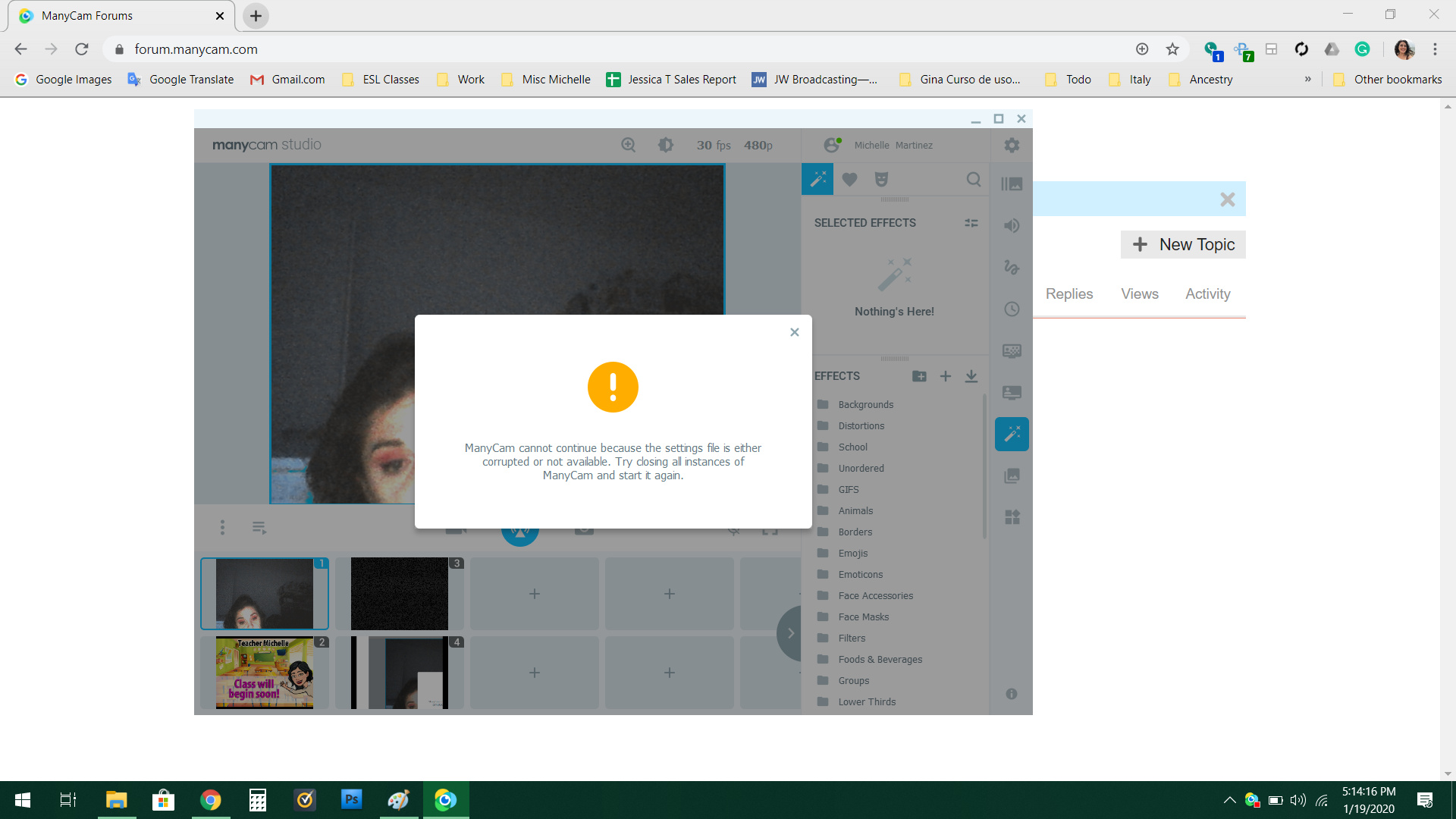Image resolution: width=1456 pixels, height=819 pixels.
Task: Open the Emoticons folder
Action: pos(850,574)
